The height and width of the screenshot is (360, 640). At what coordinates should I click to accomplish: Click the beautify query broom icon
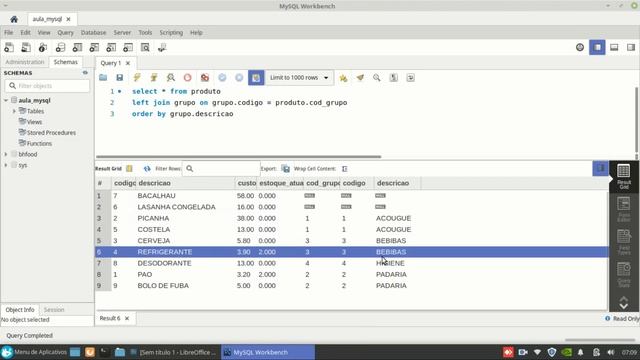[x=360, y=78]
